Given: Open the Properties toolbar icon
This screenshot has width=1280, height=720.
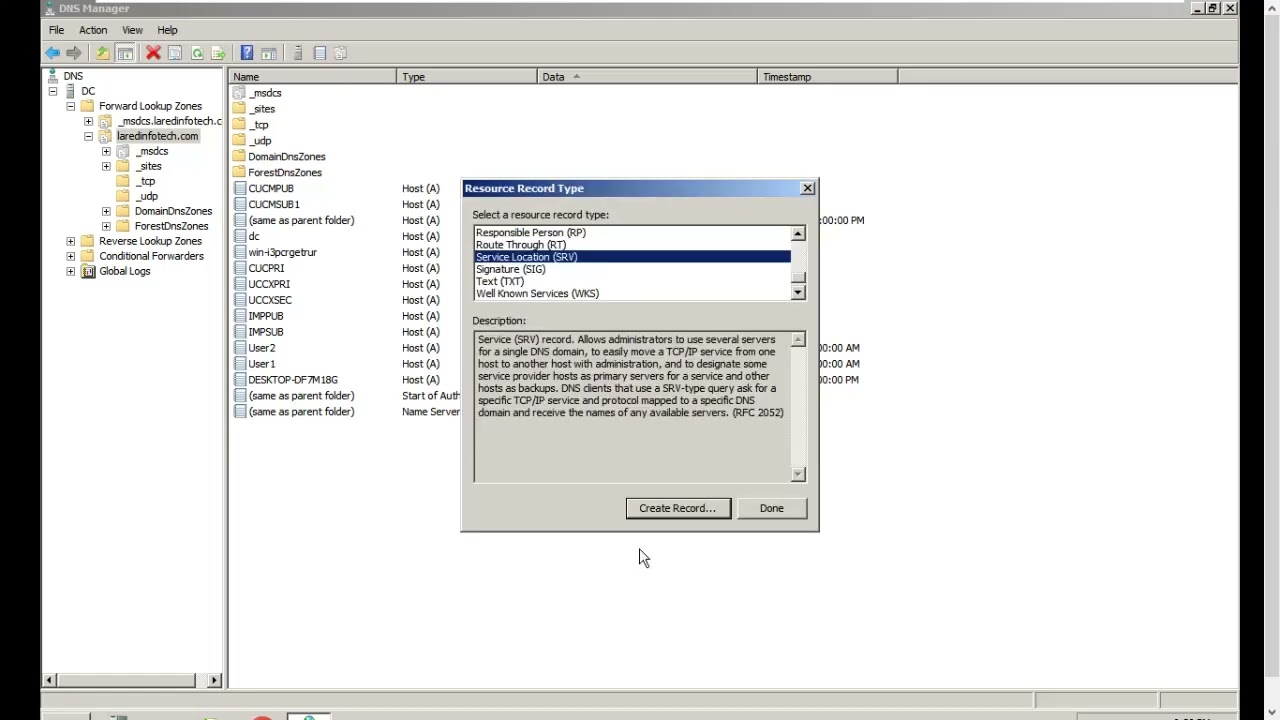Looking at the screenshot, I should pyautogui.click(x=175, y=53).
